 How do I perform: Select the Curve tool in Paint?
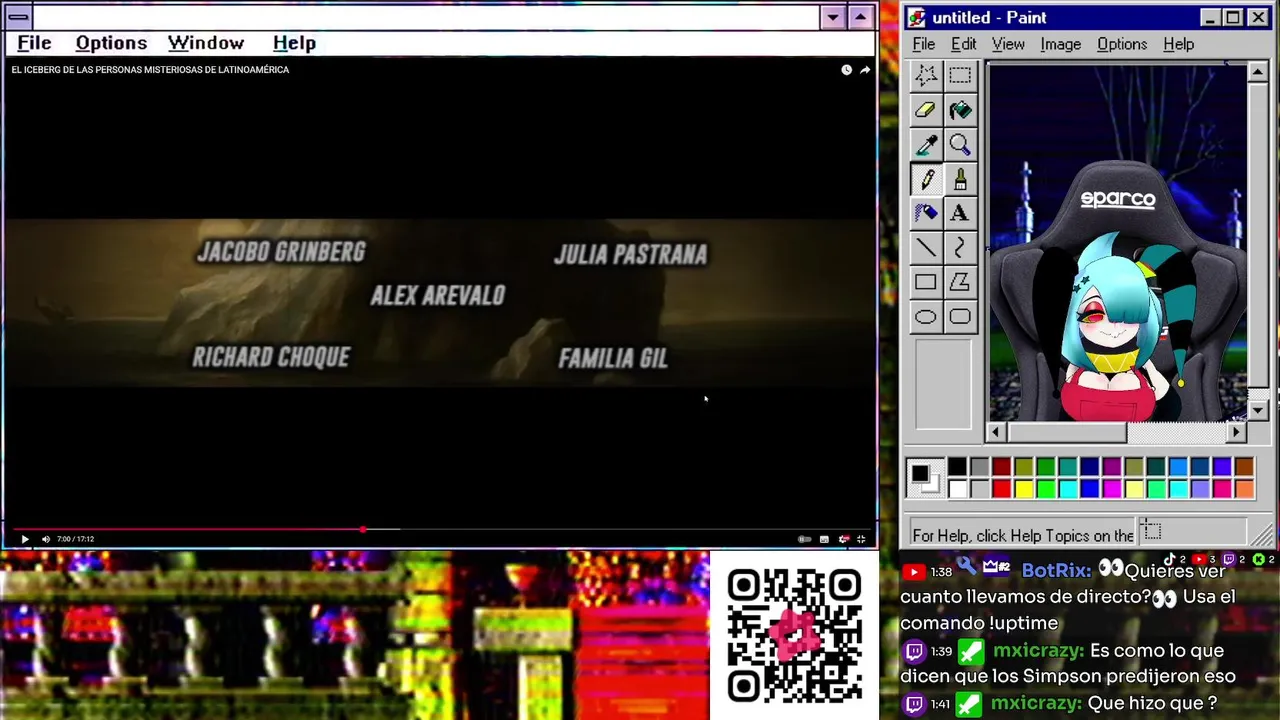[960, 248]
